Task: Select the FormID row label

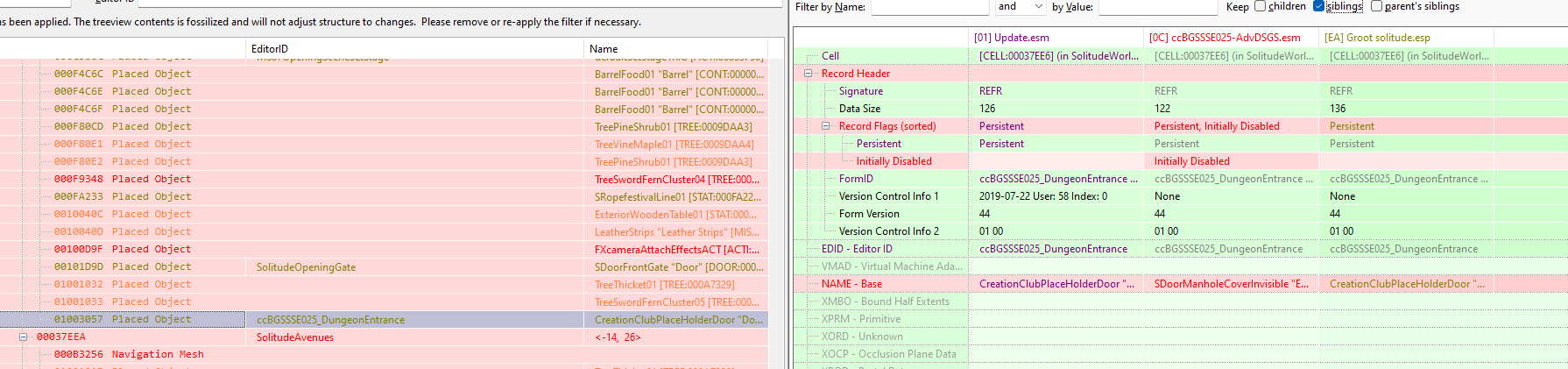Action: click(855, 179)
